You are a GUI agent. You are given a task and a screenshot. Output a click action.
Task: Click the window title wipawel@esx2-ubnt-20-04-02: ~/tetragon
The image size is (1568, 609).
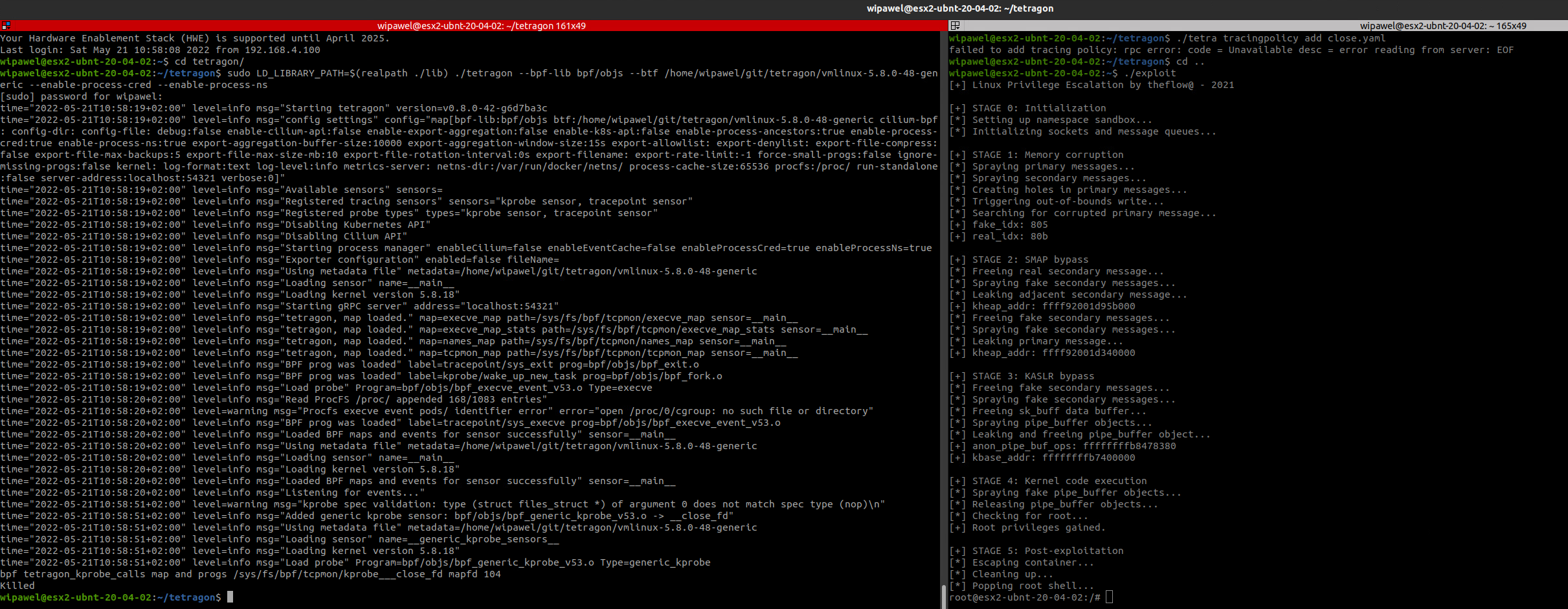tap(960, 8)
